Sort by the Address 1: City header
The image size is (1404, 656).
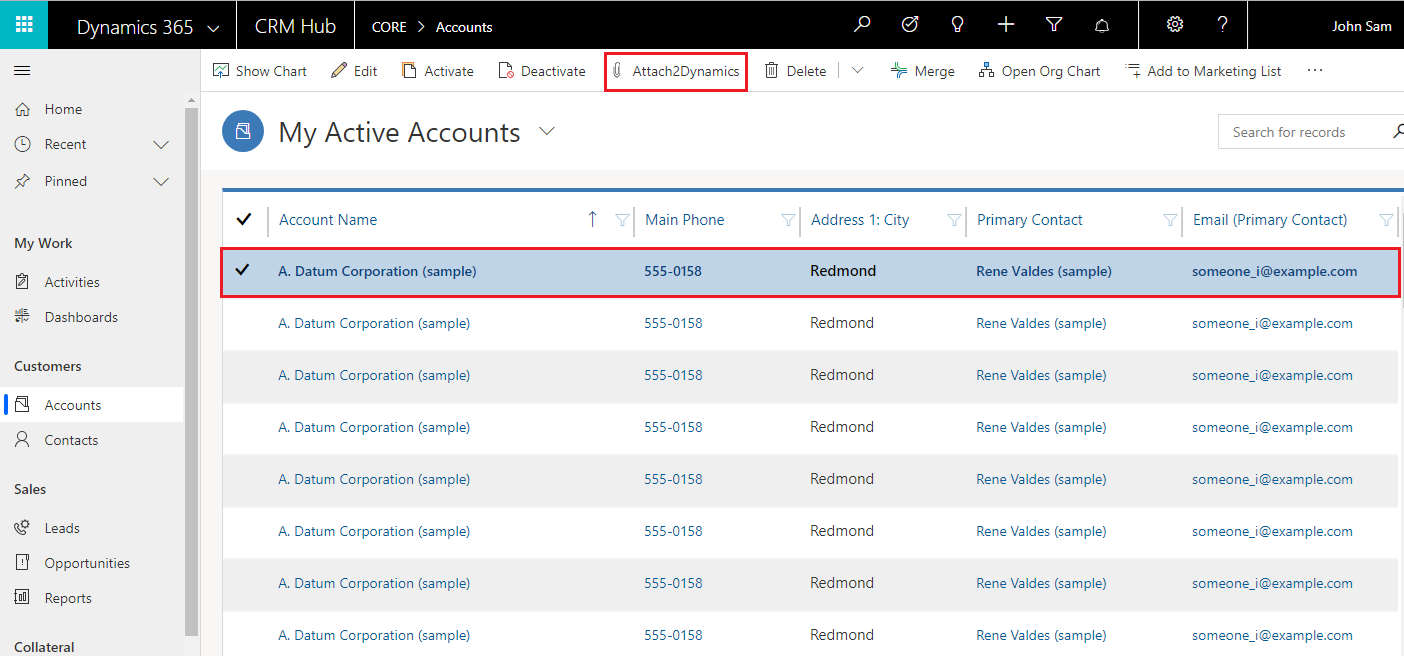860,220
